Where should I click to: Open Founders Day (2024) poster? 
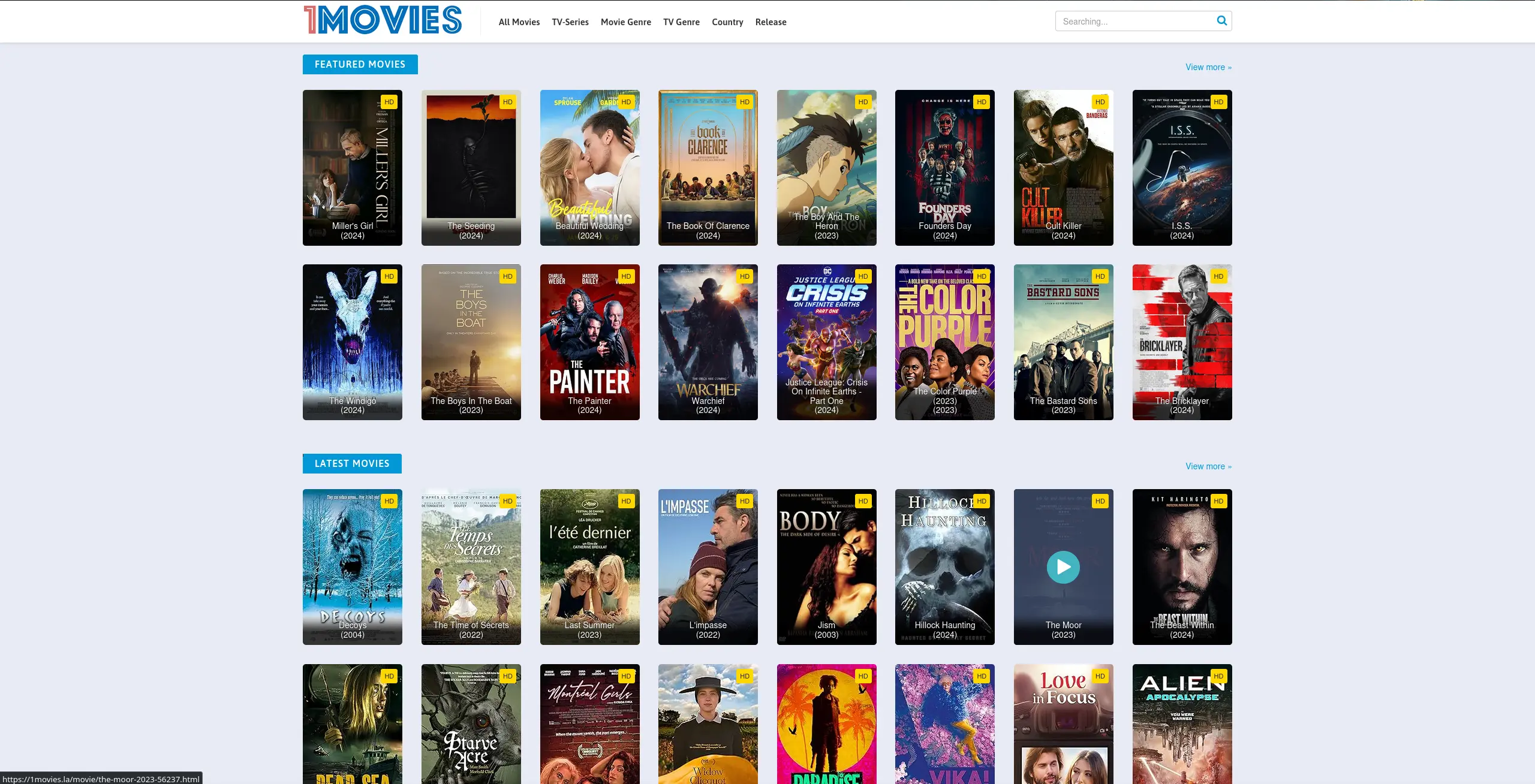[x=945, y=168]
